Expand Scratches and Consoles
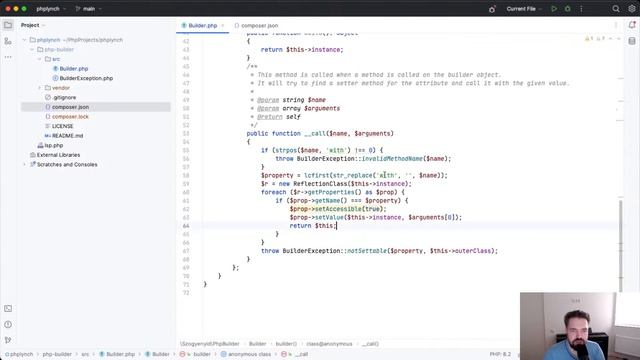The height and width of the screenshot is (360, 640). pyautogui.click(x=24, y=164)
